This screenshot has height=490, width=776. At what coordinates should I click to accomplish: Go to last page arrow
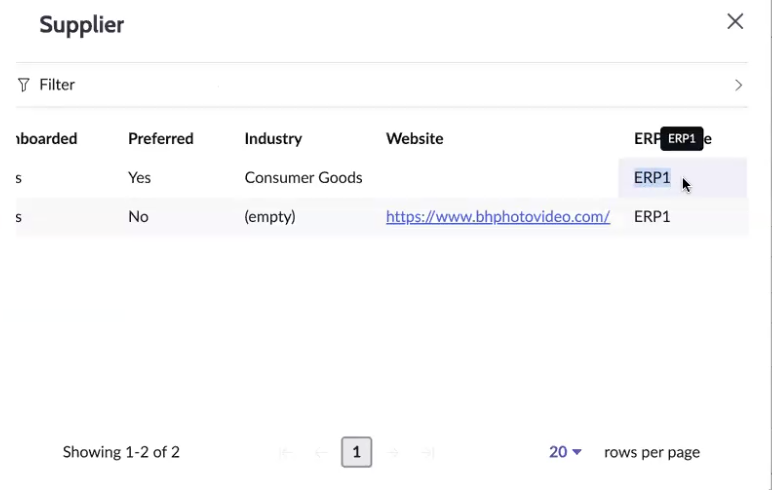(x=428, y=452)
